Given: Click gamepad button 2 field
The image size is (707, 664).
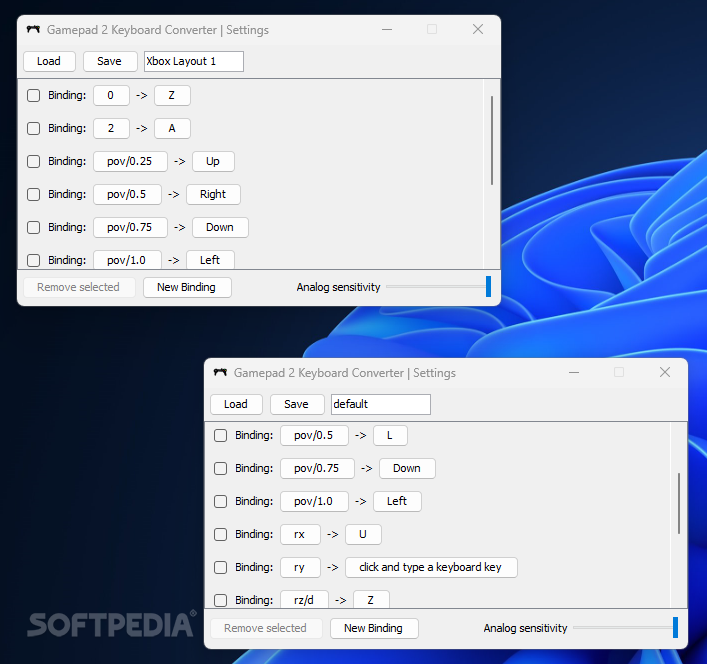Looking at the screenshot, I should pyautogui.click(x=111, y=128).
